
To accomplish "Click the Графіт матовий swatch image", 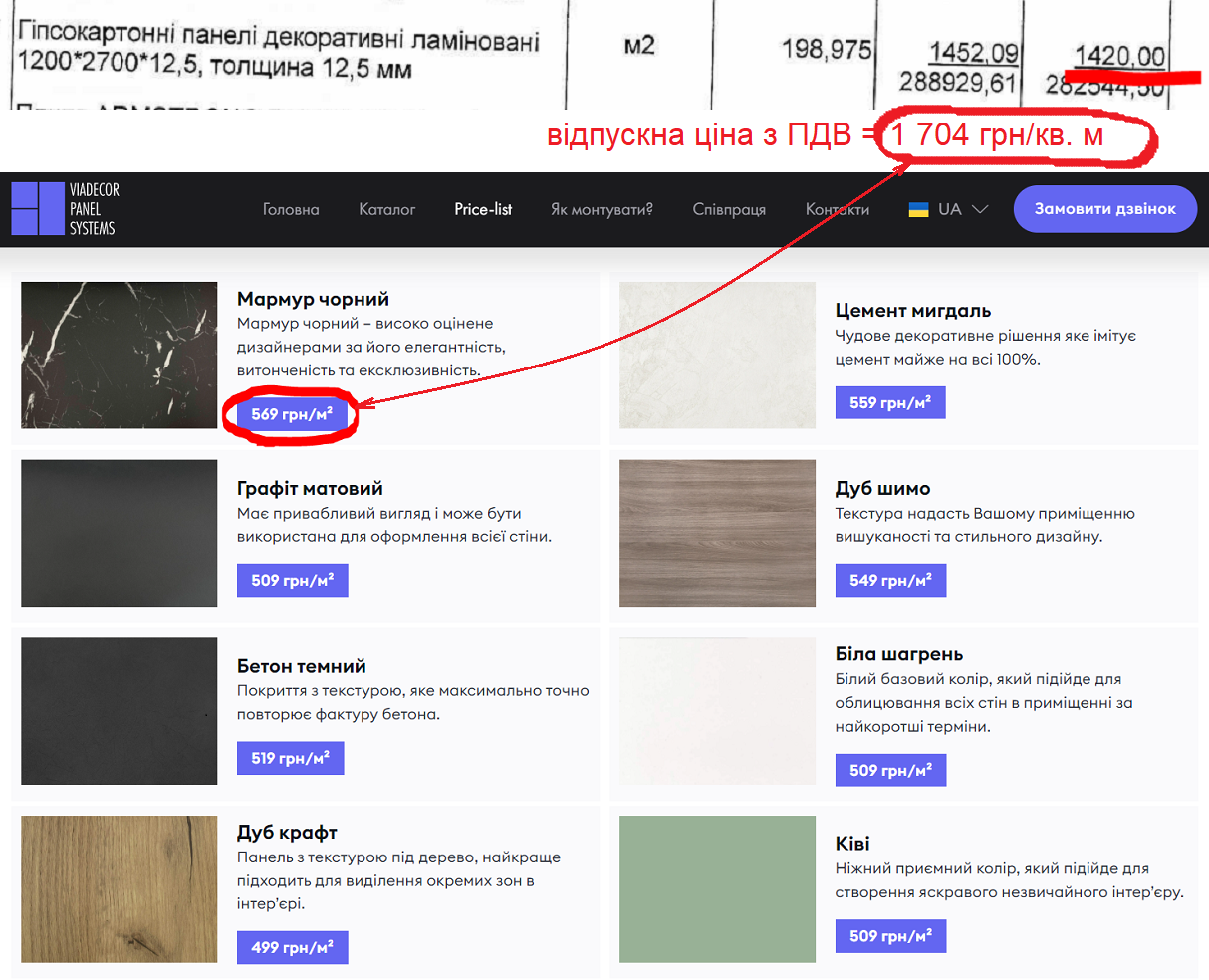I will point(119,533).
